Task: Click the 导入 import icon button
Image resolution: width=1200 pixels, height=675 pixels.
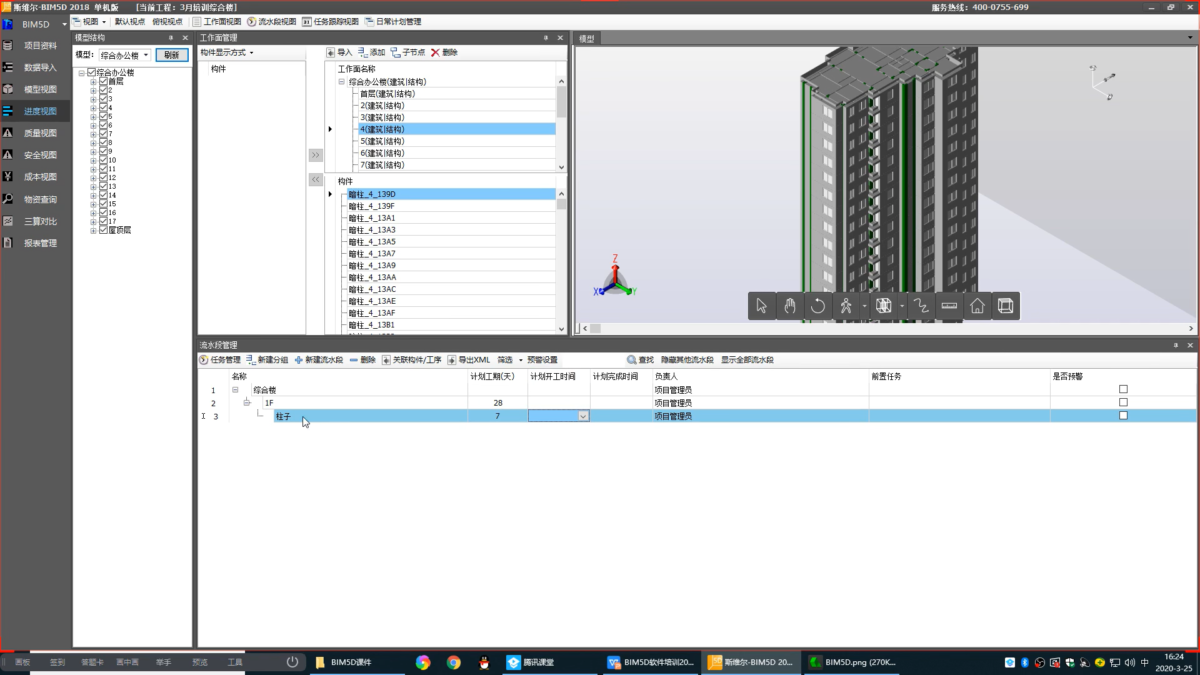Action: click(340, 52)
